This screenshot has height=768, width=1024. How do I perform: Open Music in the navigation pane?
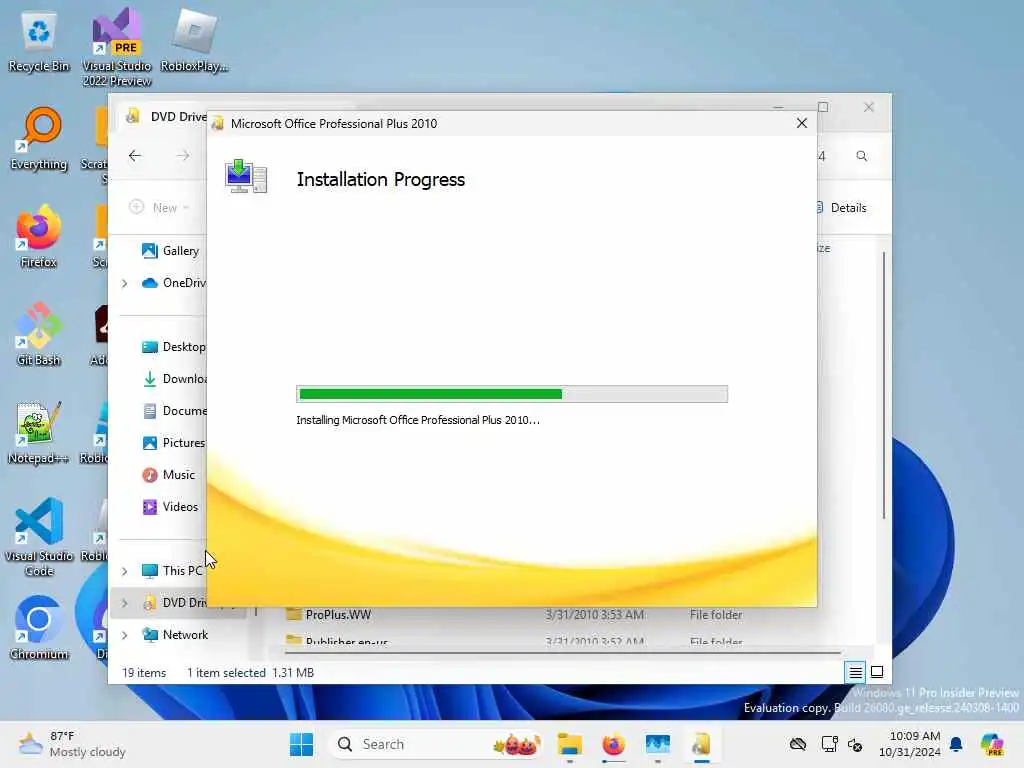[x=168, y=475]
